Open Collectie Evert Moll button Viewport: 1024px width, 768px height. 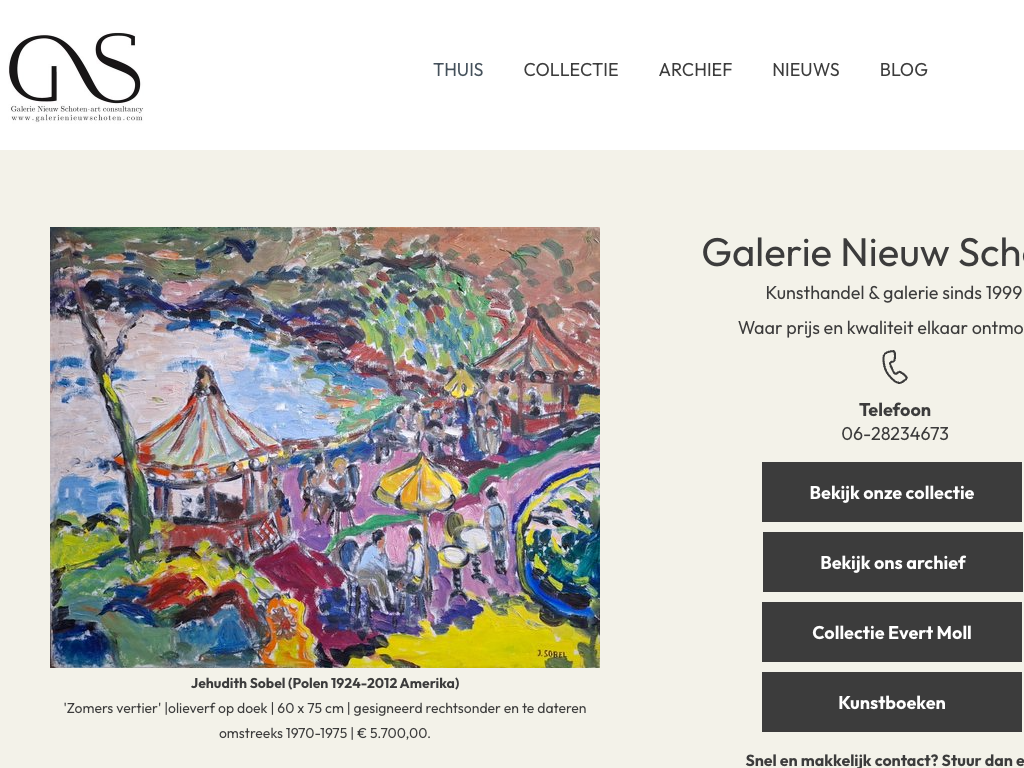pos(892,632)
